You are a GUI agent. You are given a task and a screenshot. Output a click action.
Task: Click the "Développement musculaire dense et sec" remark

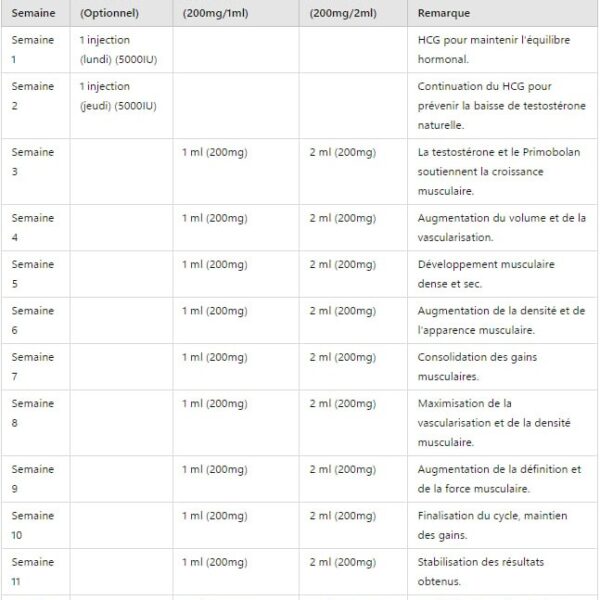coord(485,274)
